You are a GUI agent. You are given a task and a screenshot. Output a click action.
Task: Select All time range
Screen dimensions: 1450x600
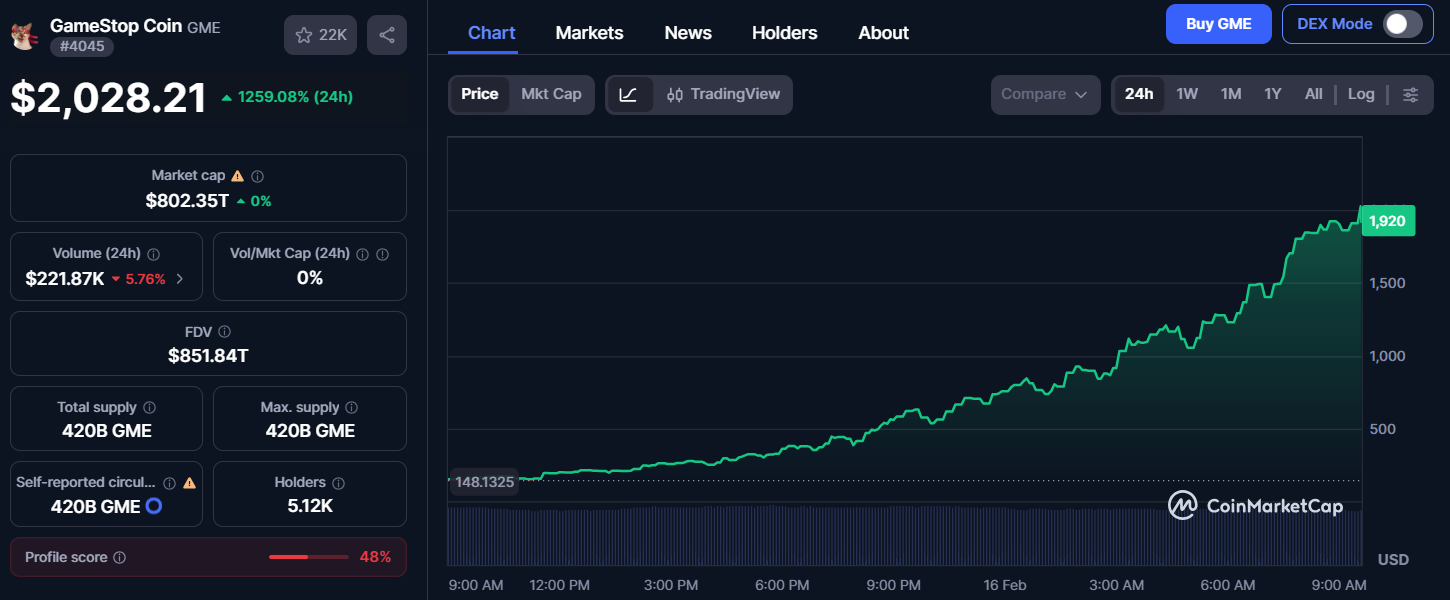pos(1314,94)
